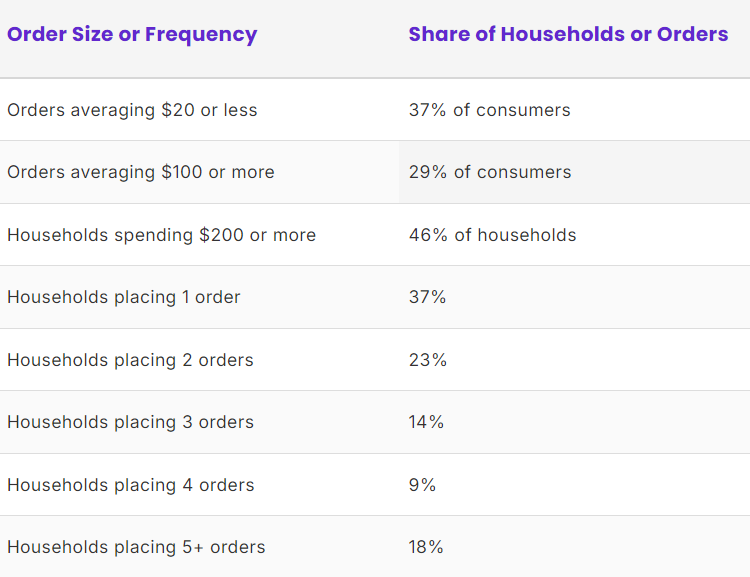Screen dimensions: 750x577
Task: Click the 37% value for 1 order
Action: pyautogui.click(x=427, y=297)
